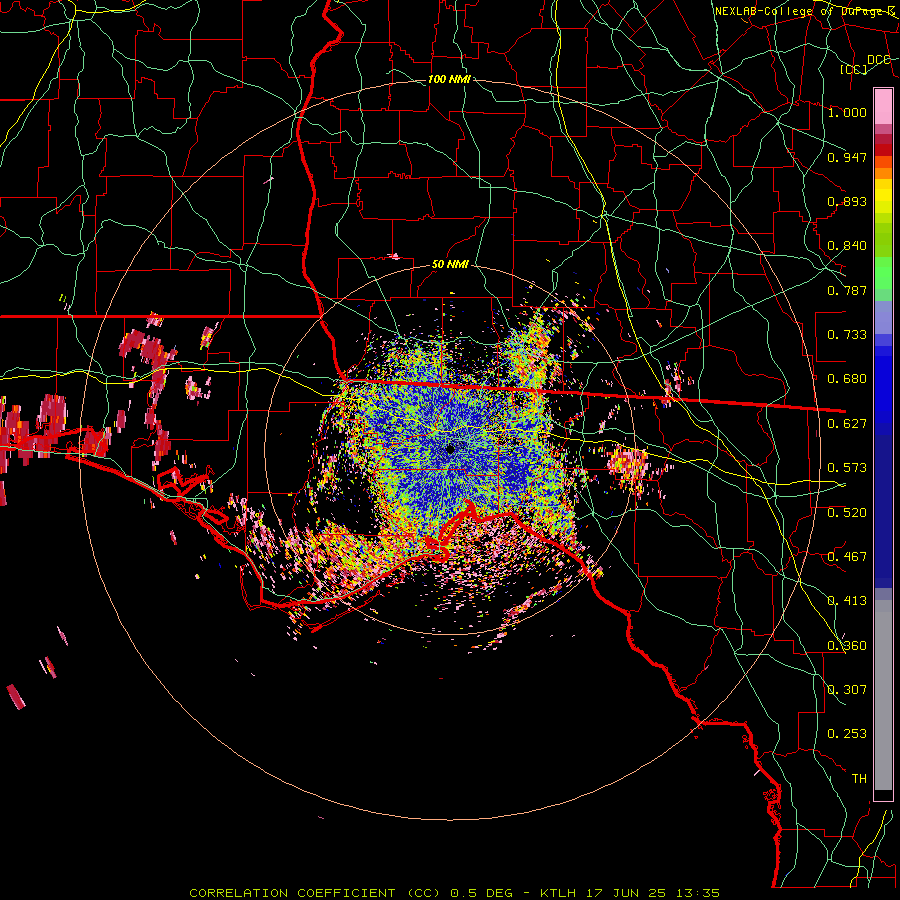The image size is (900, 900).
Task: Click the 0.573 scale value
Action: (x=847, y=467)
